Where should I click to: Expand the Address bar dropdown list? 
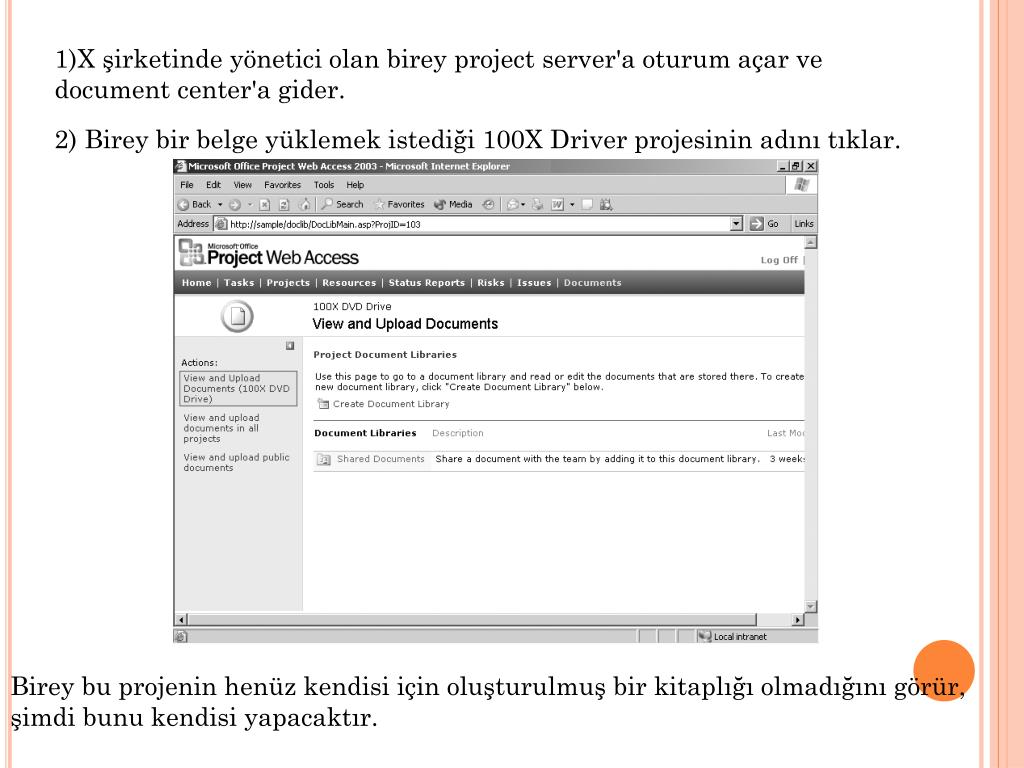[x=737, y=224]
